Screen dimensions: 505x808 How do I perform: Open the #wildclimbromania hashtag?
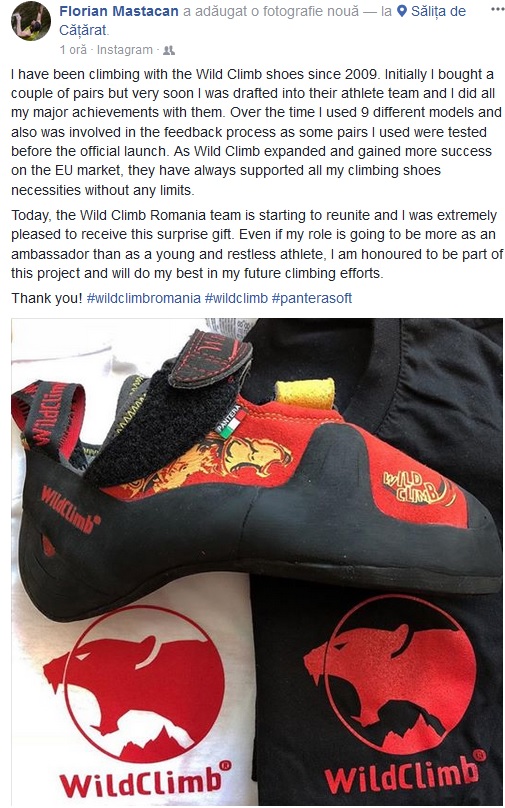[x=143, y=298]
